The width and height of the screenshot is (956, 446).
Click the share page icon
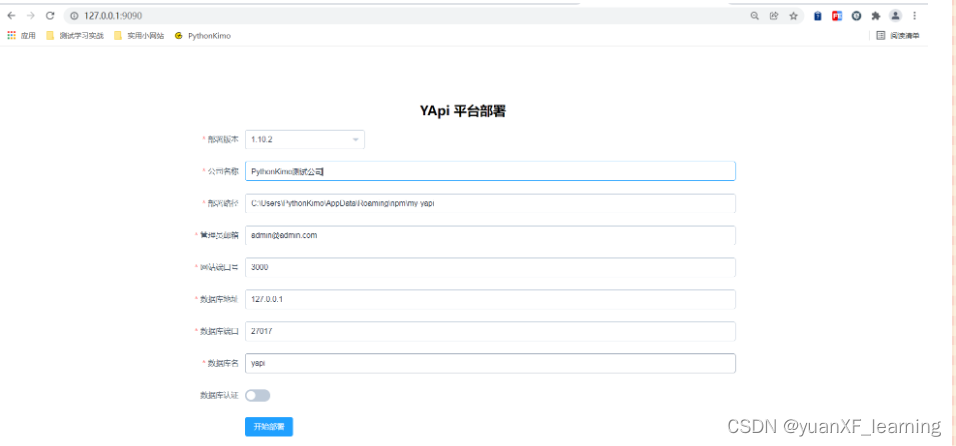coord(774,16)
